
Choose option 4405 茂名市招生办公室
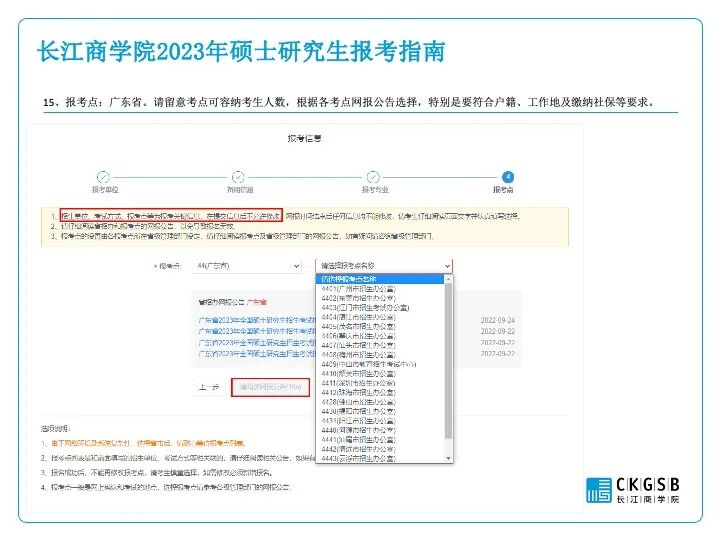click(359, 326)
